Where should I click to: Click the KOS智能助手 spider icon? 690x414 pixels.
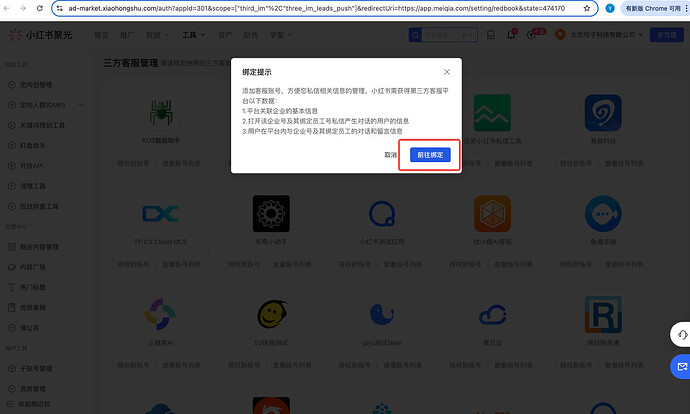(161, 113)
